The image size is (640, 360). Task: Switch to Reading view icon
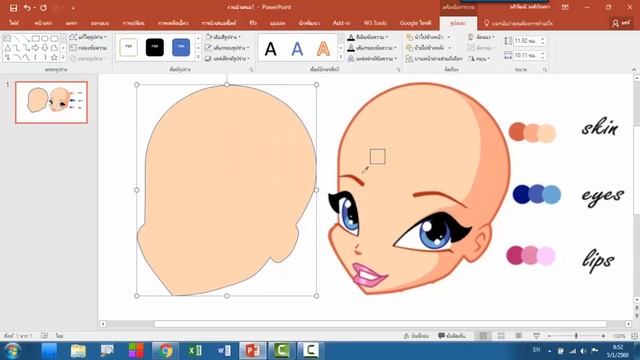click(519, 336)
